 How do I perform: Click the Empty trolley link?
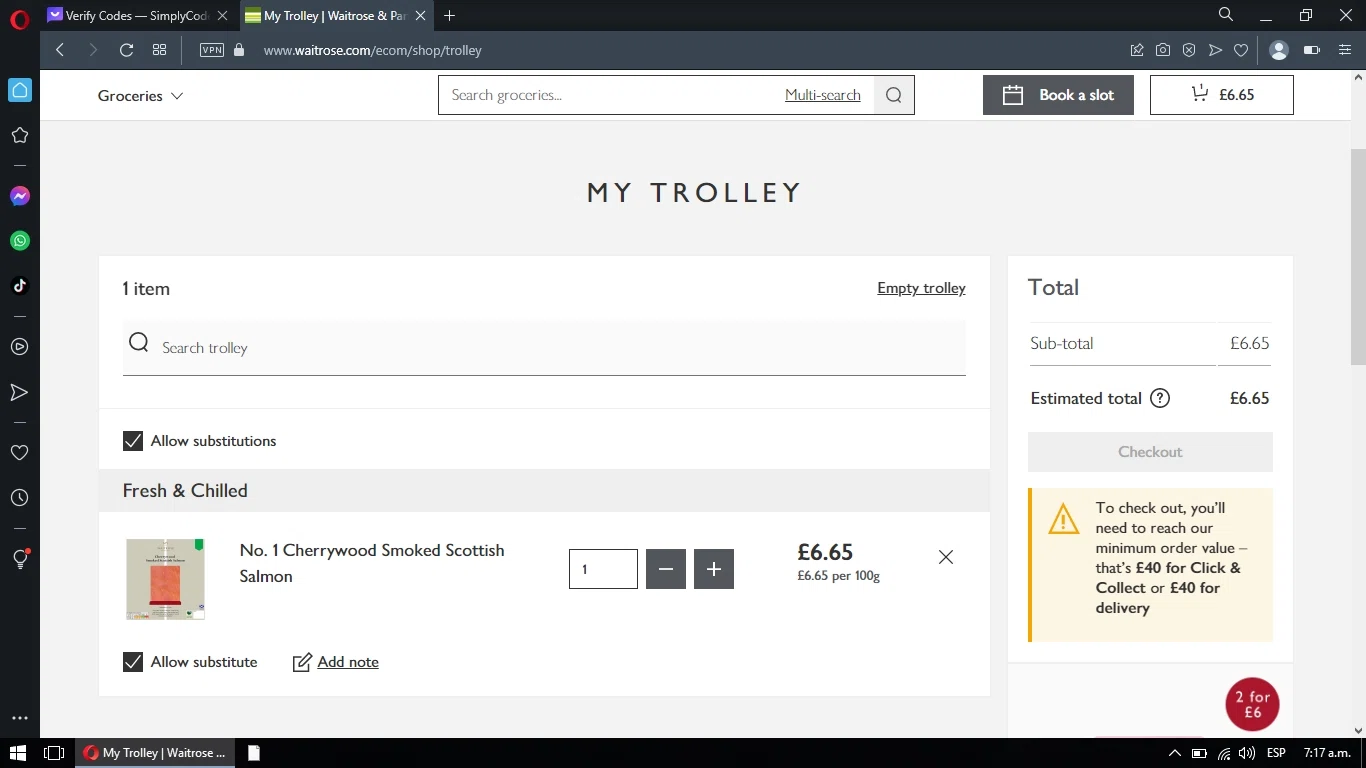tap(921, 288)
